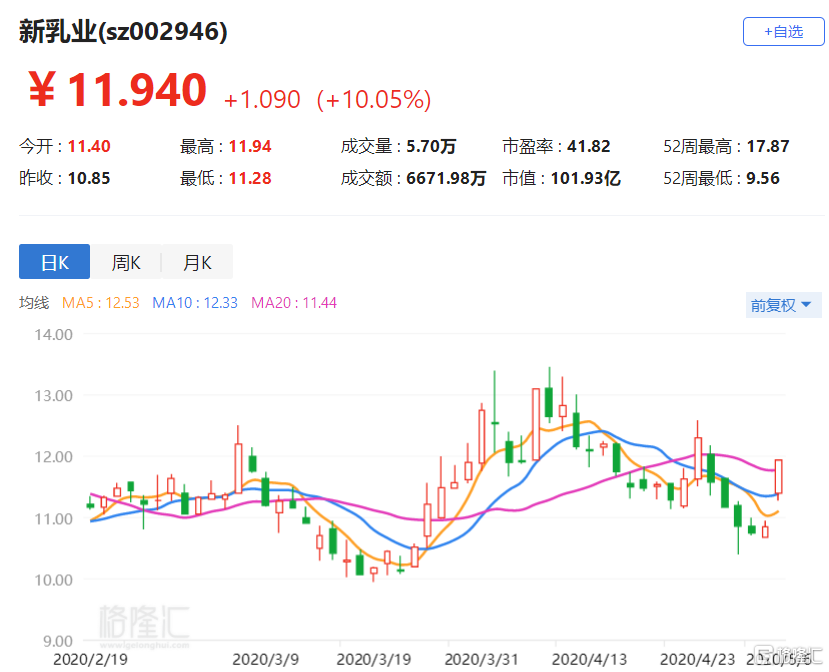Viewport: 829px width, 672px height.
Task: Click y-axis label 11.00
Action: point(53,519)
